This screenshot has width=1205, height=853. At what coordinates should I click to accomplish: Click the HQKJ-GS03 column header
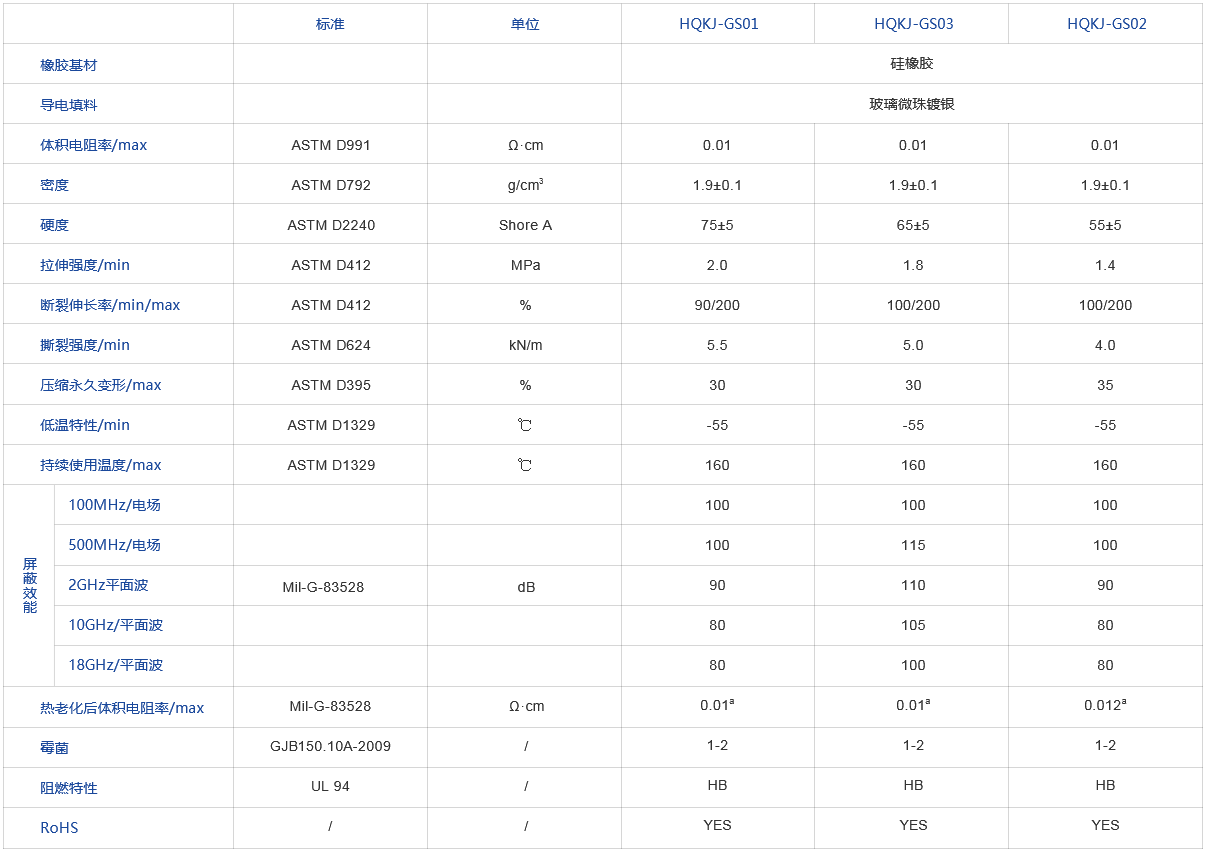click(x=913, y=24)
